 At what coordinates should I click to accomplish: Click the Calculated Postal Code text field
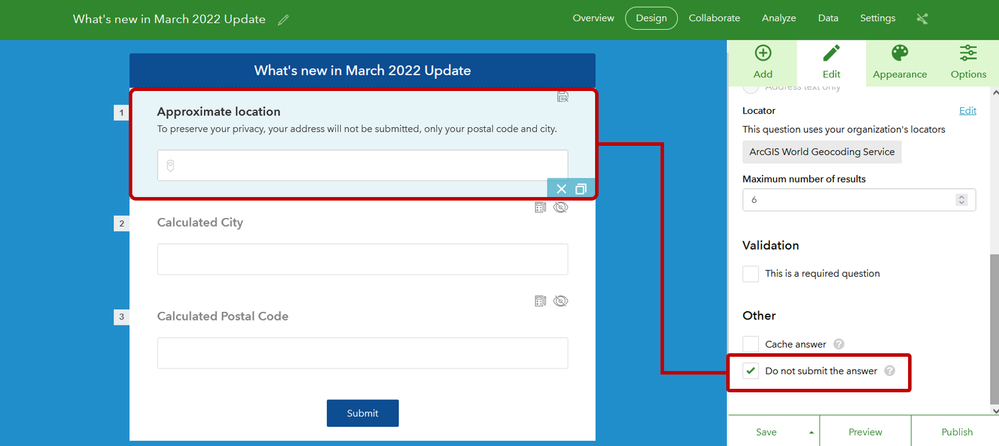(363, 353)
